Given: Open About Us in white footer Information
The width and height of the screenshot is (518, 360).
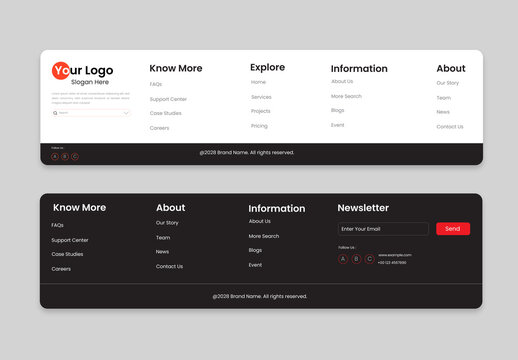Looking at the screenshot, I should 342,81.
